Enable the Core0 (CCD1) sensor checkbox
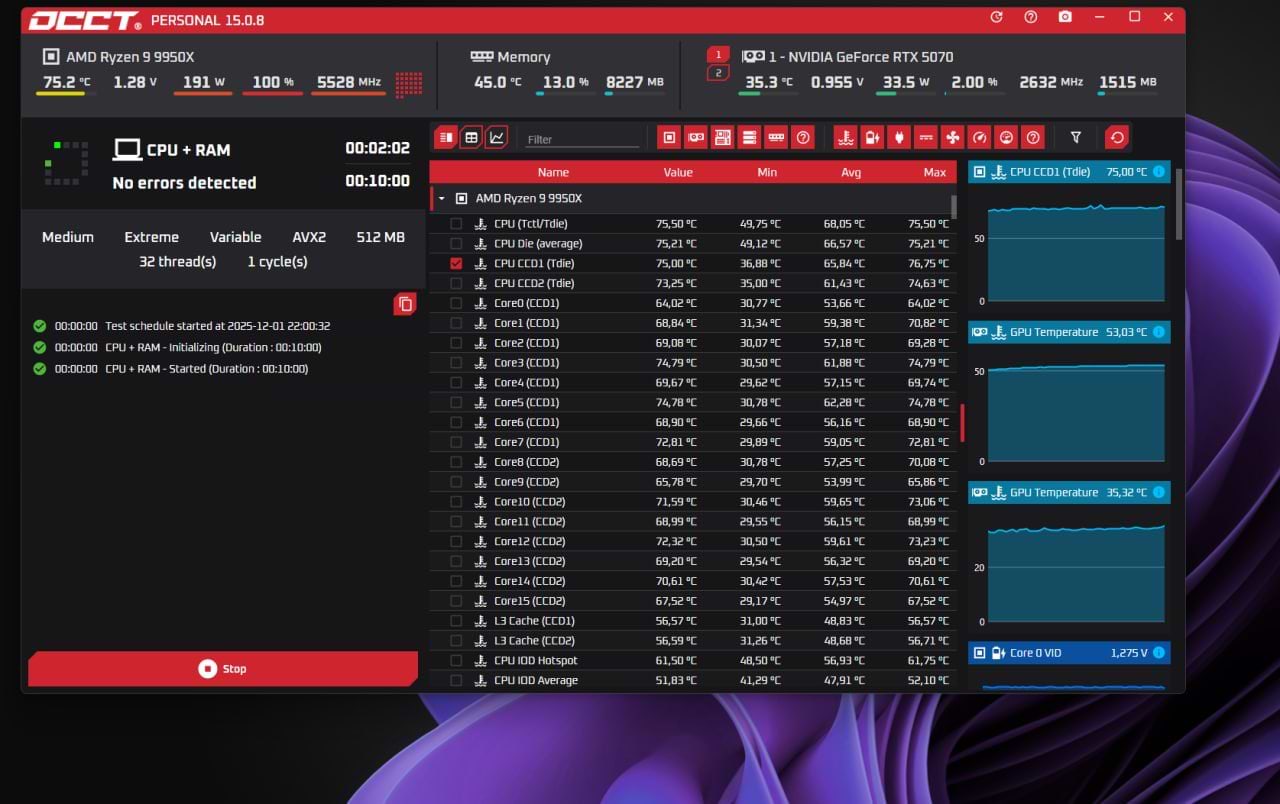This screenshot has width=1280, height=804. click(x=456, y=303)
